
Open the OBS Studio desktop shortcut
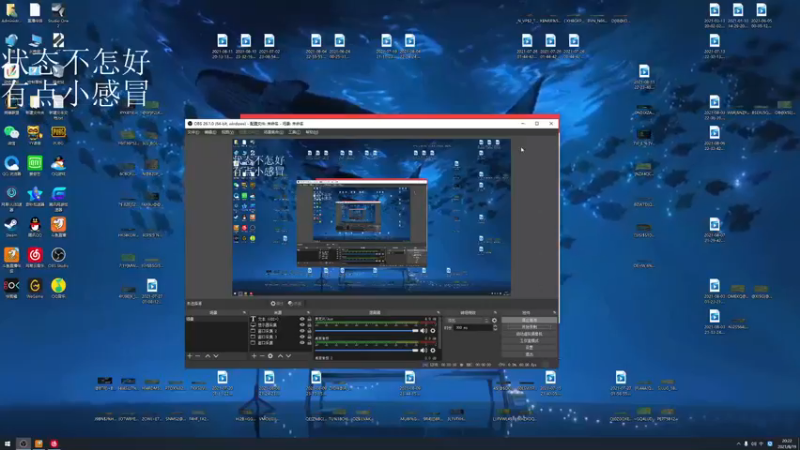point(59,258)
